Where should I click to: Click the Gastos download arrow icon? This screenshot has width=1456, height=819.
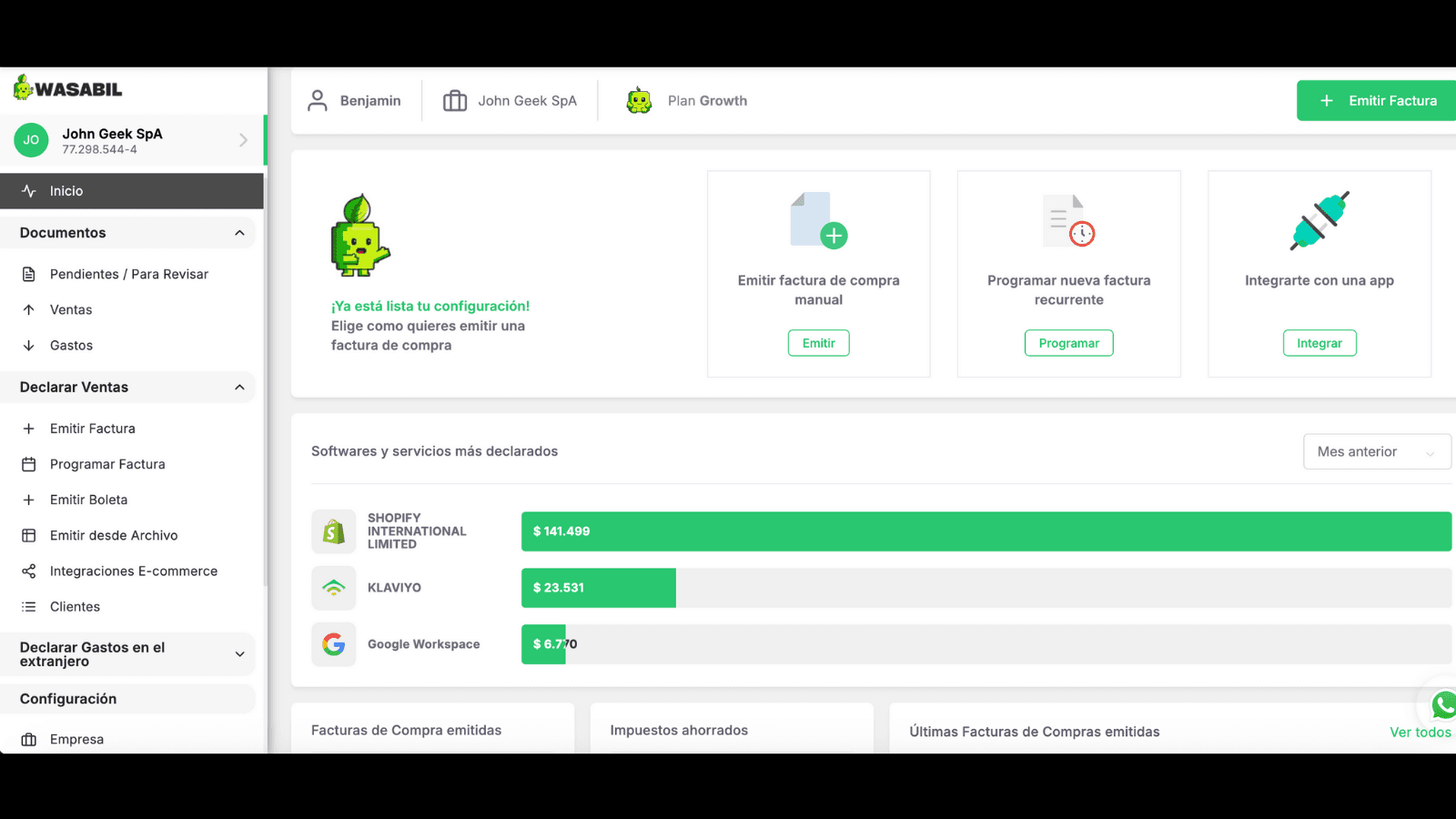pyautogui.click(x=28, y=345)
